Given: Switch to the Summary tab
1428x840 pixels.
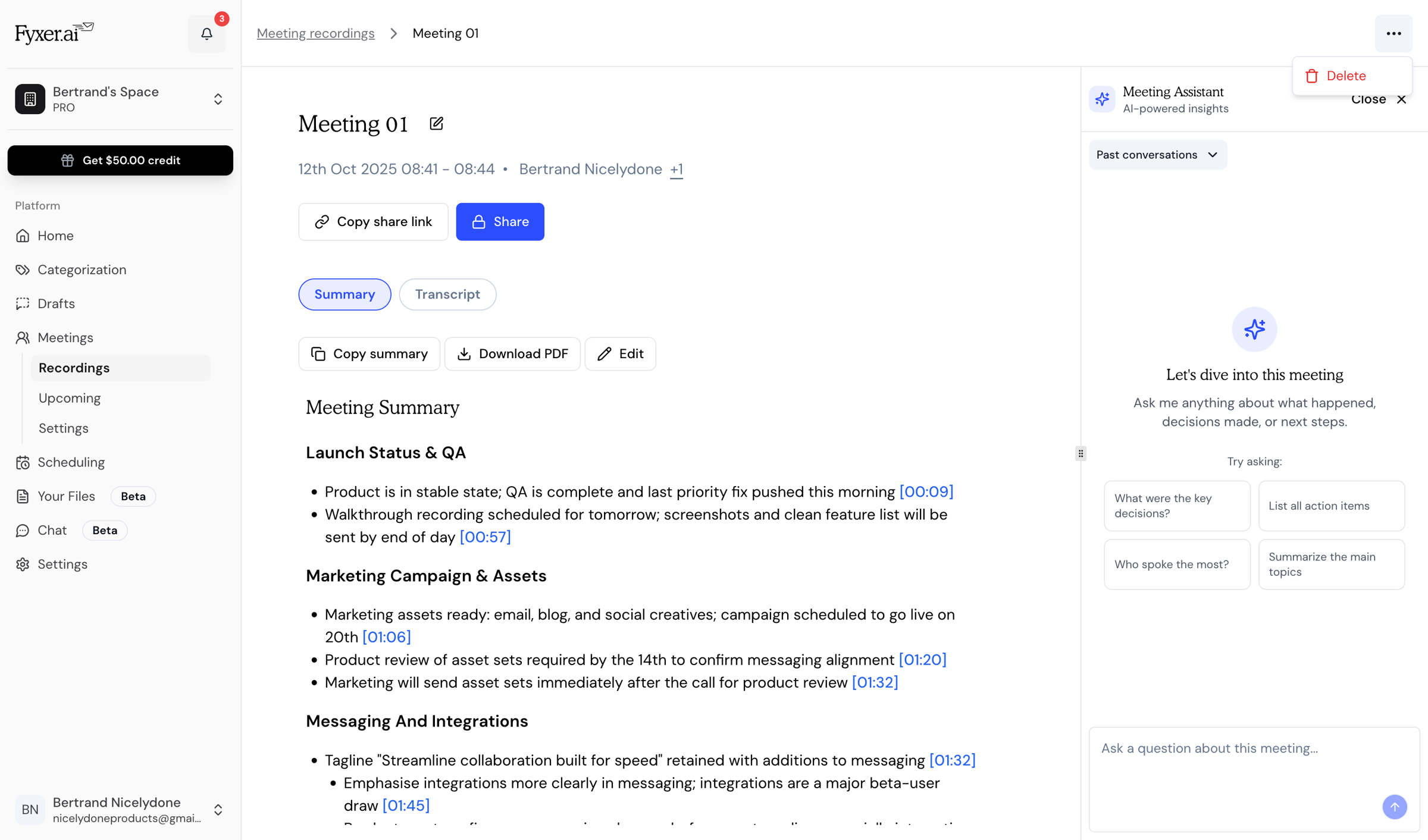Looking at the screenshot, I should (345, 294).
